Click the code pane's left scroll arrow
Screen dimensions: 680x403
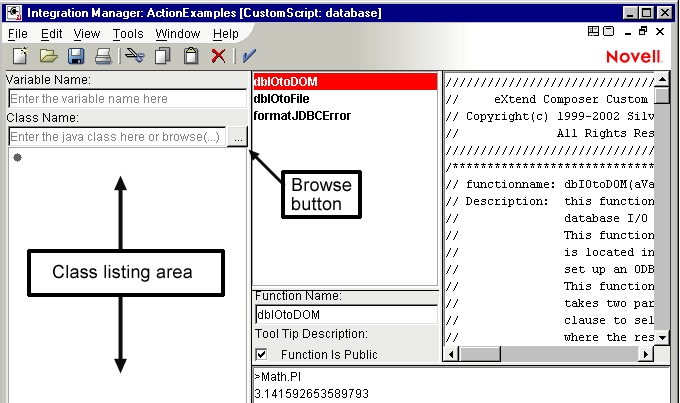451,354
